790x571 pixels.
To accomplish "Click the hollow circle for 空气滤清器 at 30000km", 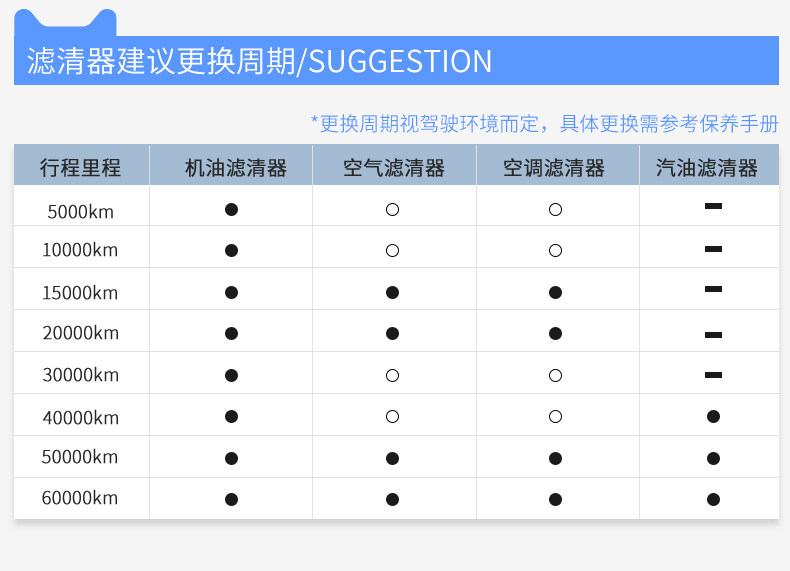I will 392,375.
